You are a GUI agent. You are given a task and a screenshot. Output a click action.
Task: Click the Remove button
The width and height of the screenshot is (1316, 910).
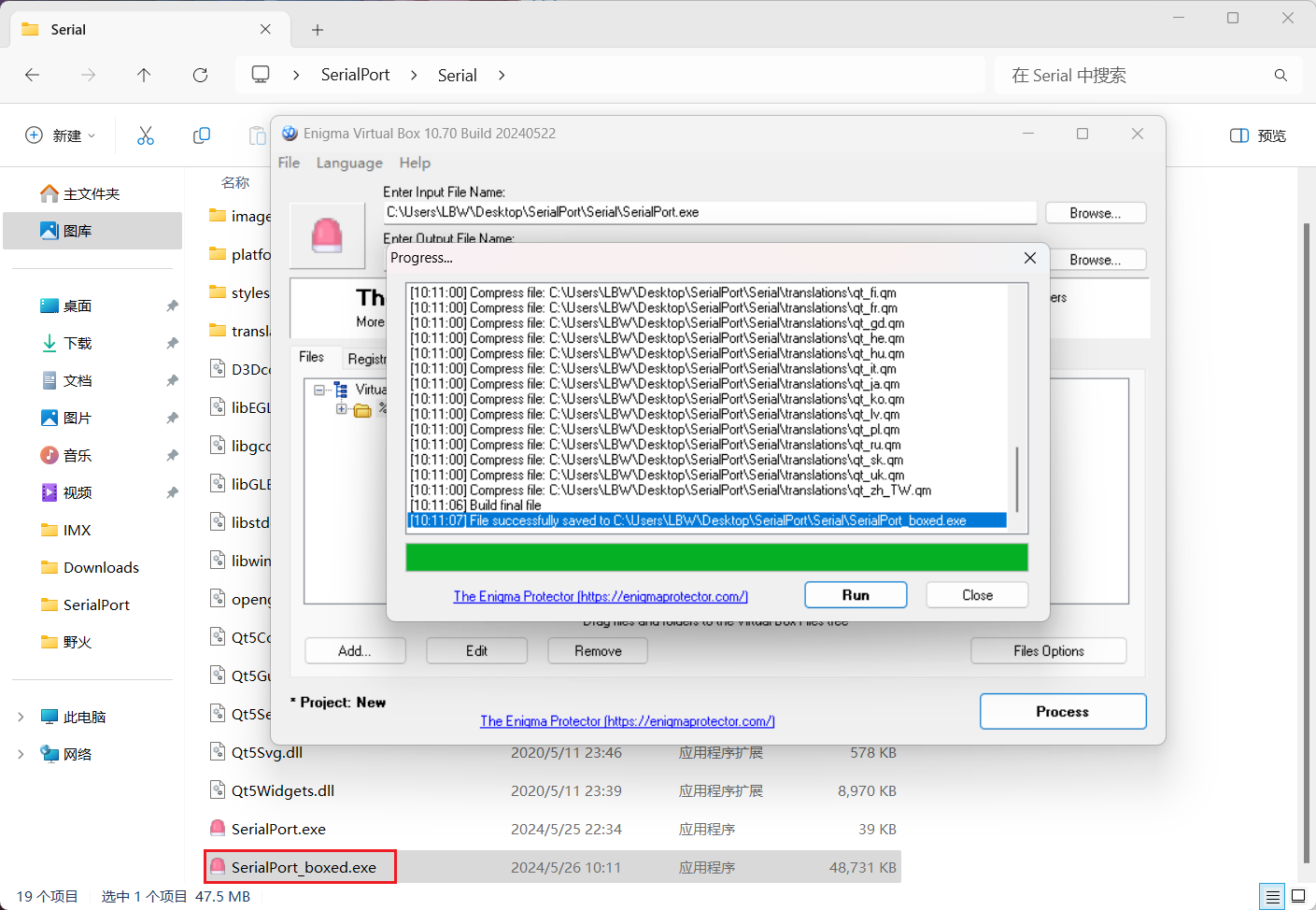point(598,651)
